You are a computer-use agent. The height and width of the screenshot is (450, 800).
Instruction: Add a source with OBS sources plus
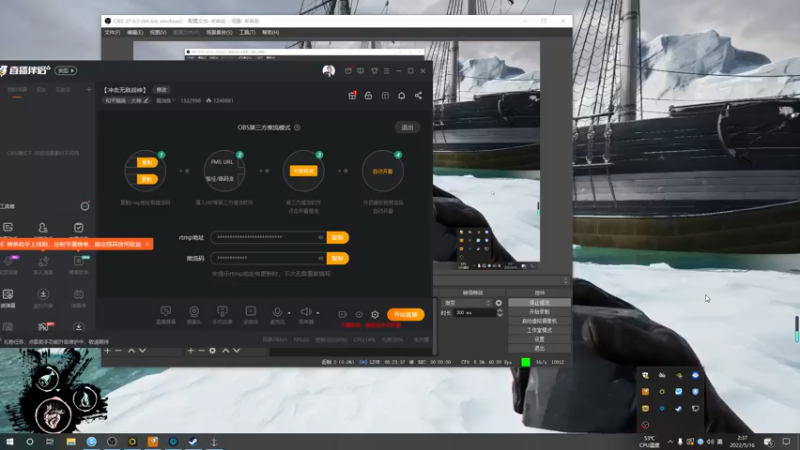point(190,351)
